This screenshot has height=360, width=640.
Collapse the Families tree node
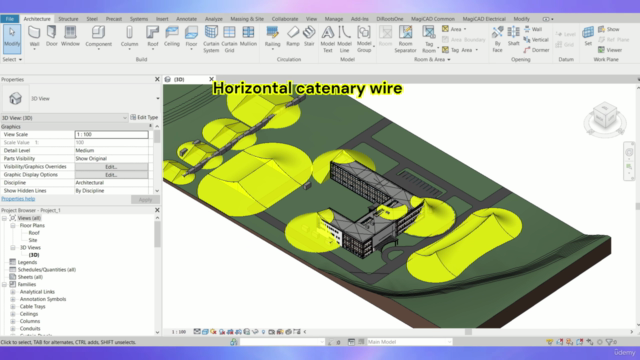[x=4, y=284]
